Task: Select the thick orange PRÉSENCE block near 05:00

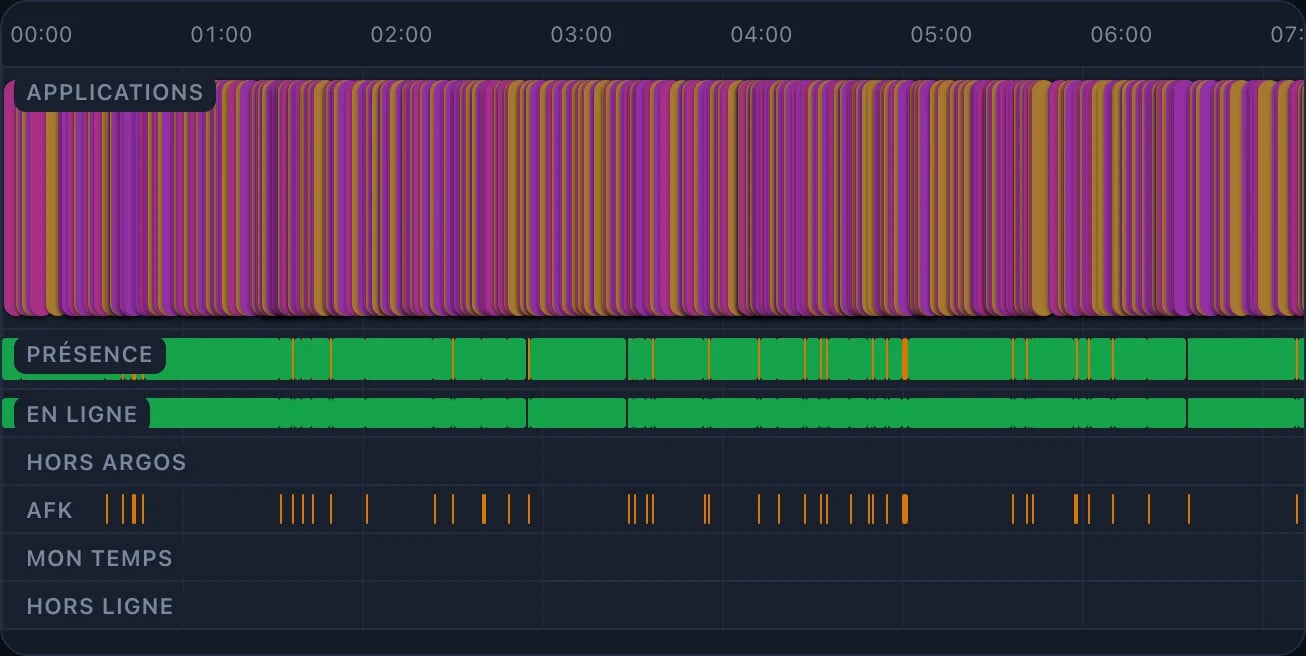Action: 905,359
